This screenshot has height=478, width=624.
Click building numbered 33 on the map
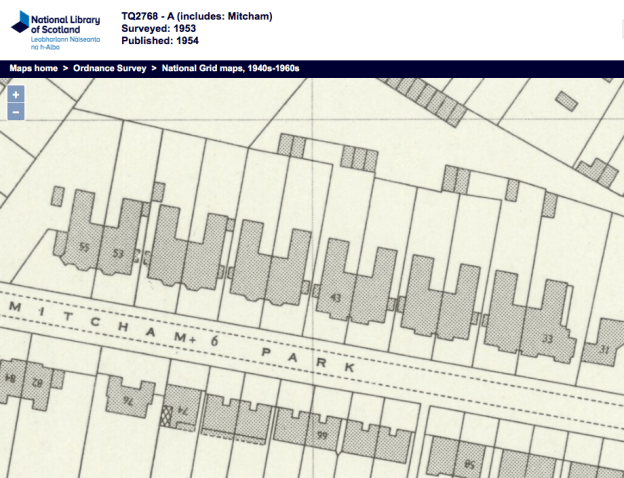click(547, 338)
